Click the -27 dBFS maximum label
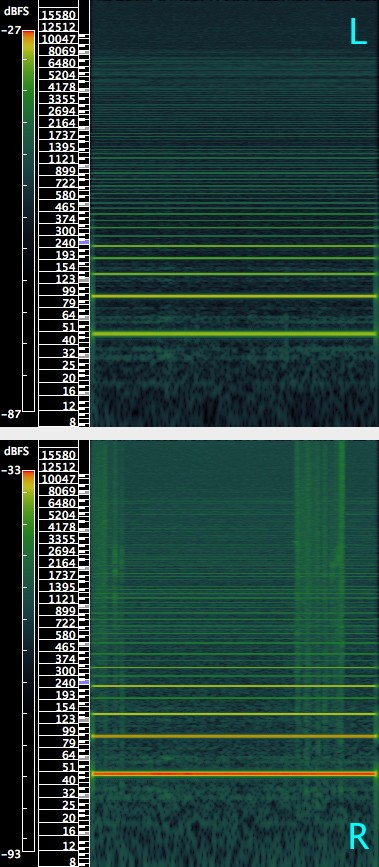379x867 pixels. 11,31
